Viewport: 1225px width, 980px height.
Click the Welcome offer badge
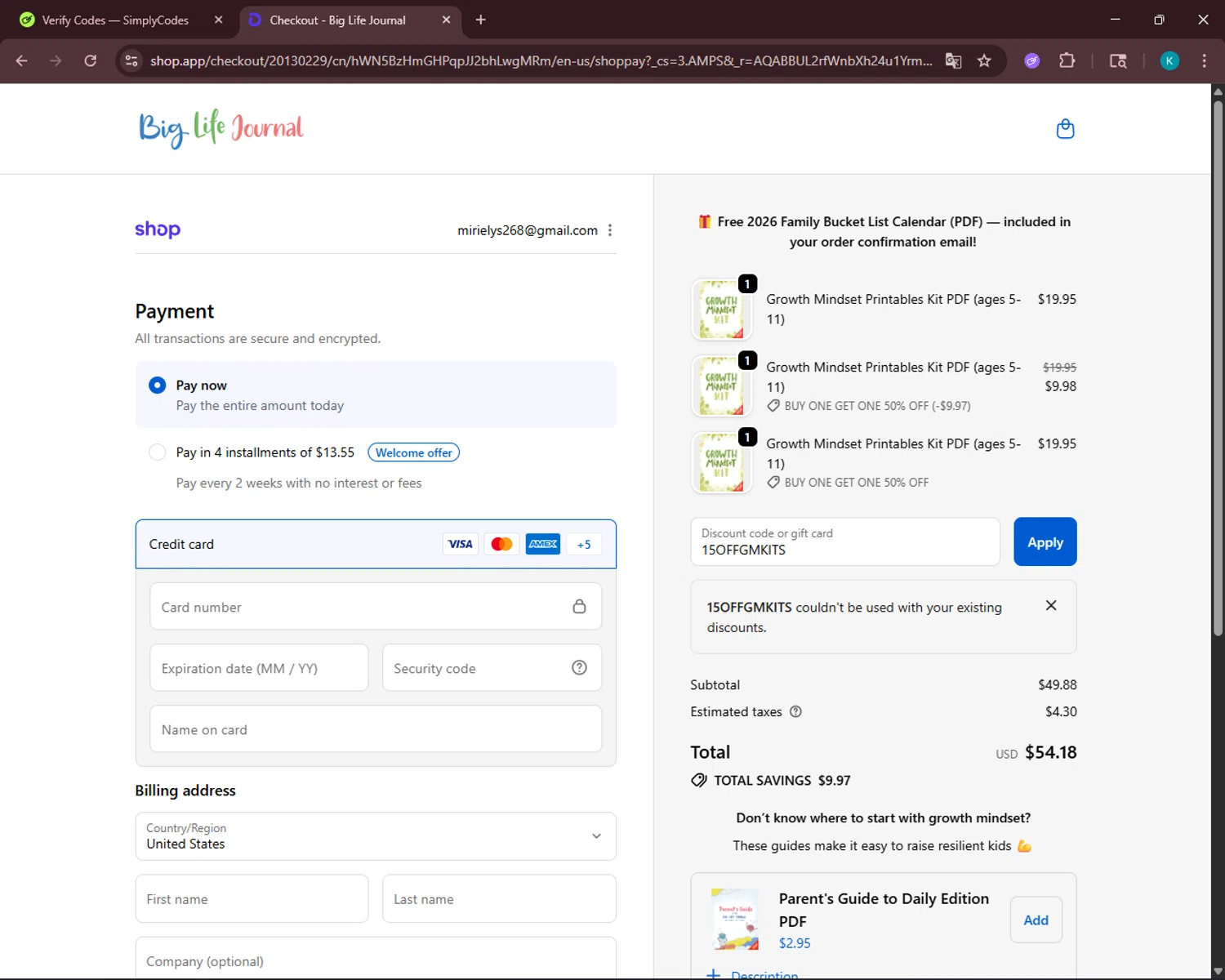414,452
